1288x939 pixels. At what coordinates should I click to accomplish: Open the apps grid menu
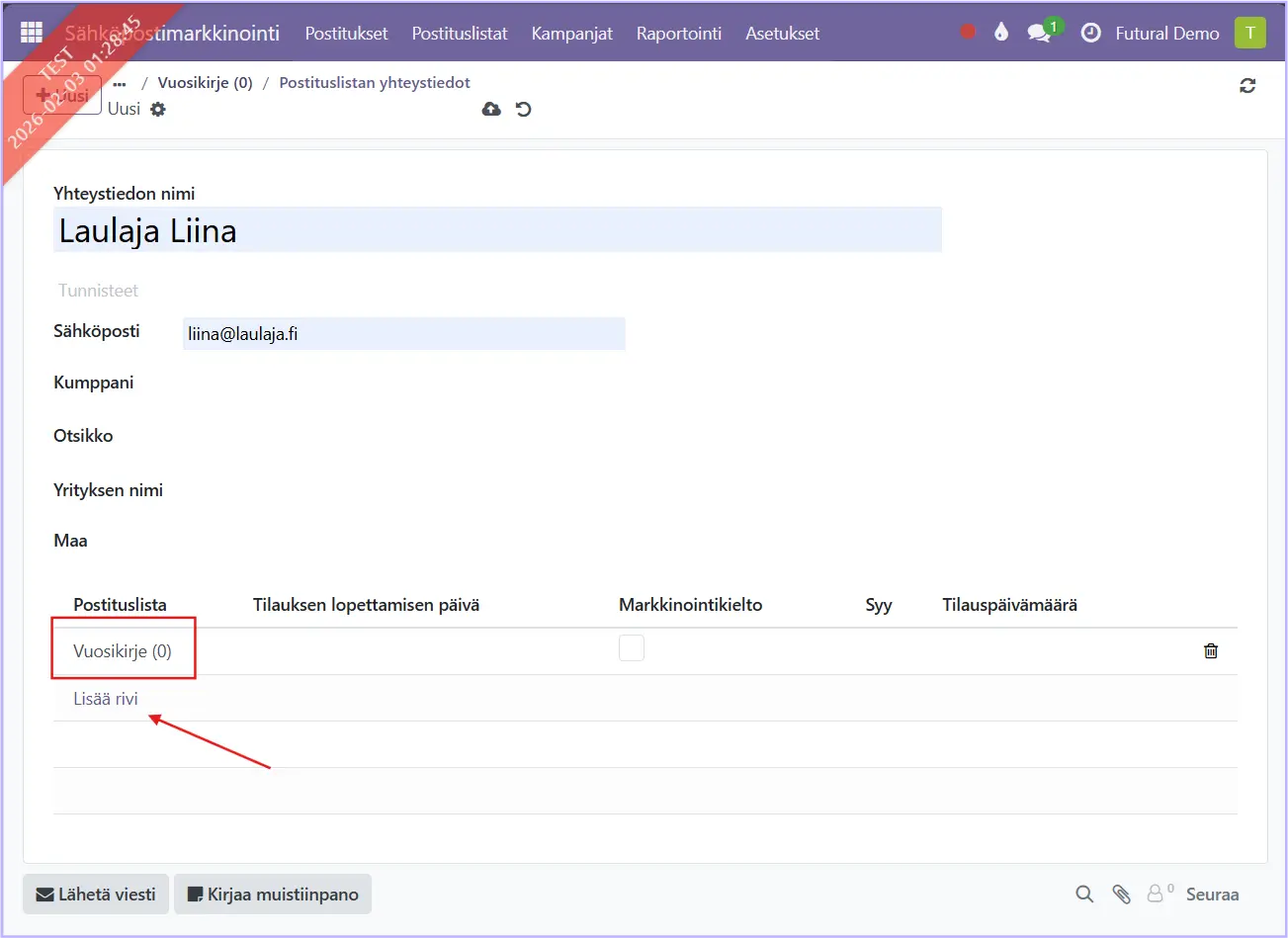[x=32, y=33]
